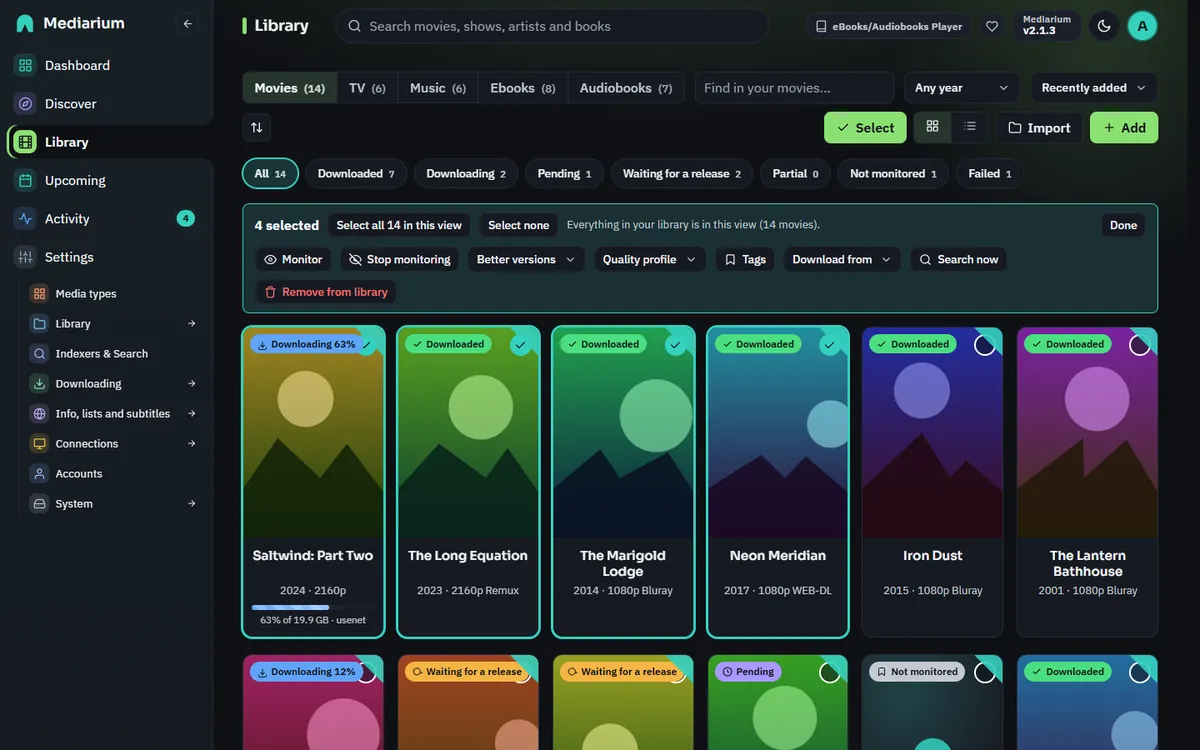Switch to the Ebooks tab

(x=523, y=88)
